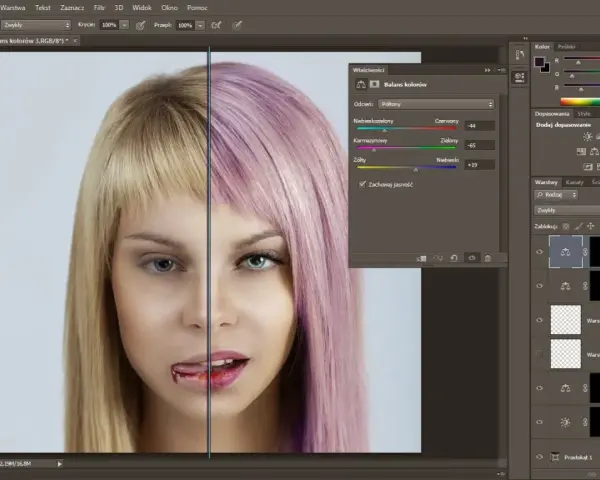Show the hidden lower transparent layer
Image resolution: width=600 pixels, height=480 pixels.
540,354
